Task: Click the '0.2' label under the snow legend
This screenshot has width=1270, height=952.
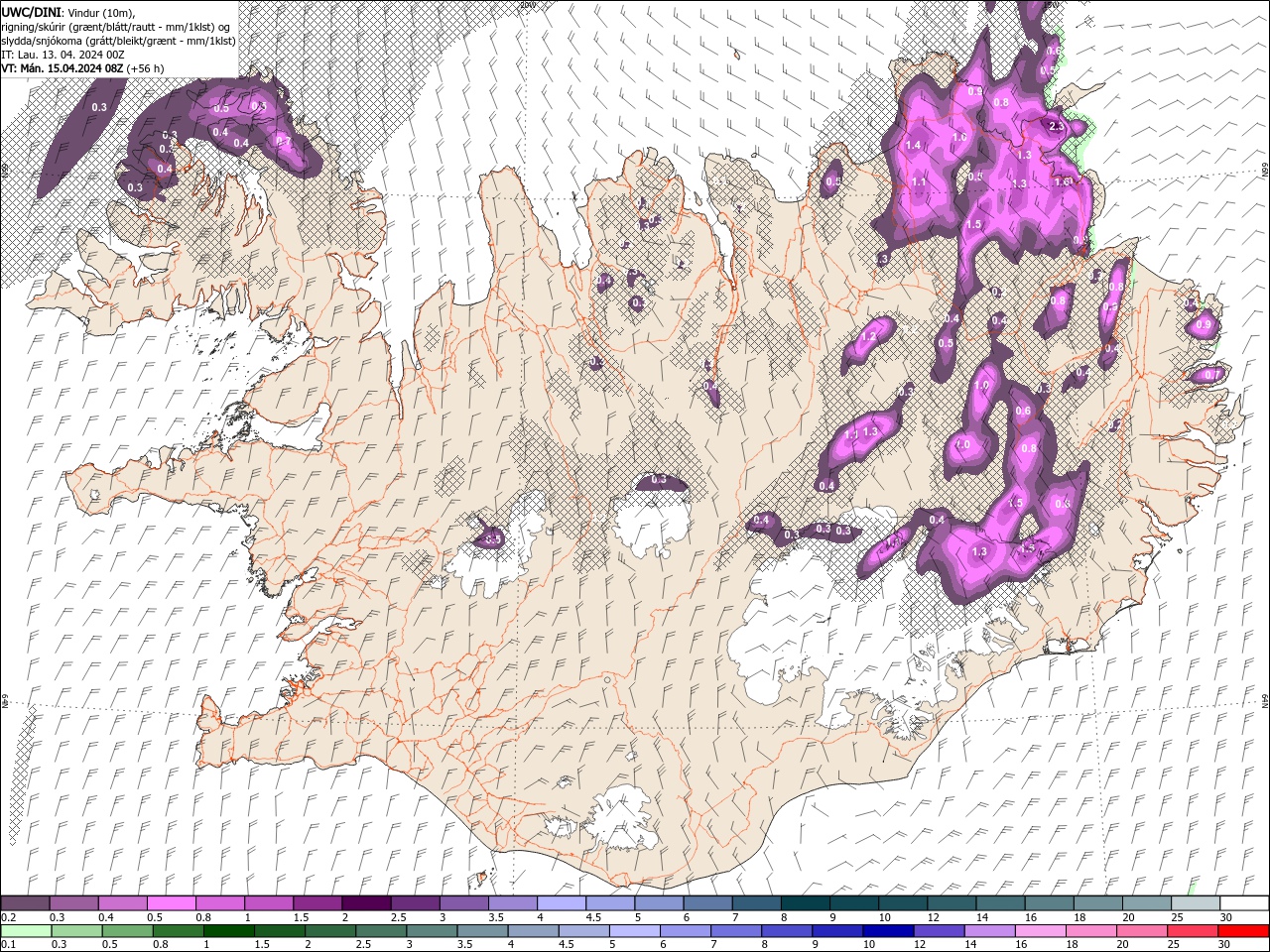Action: 8,917
